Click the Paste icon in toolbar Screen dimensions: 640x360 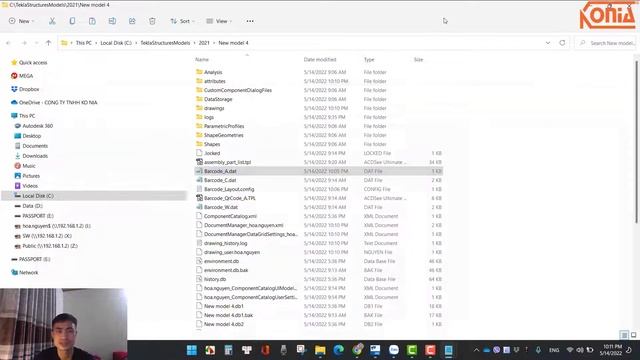92,21
